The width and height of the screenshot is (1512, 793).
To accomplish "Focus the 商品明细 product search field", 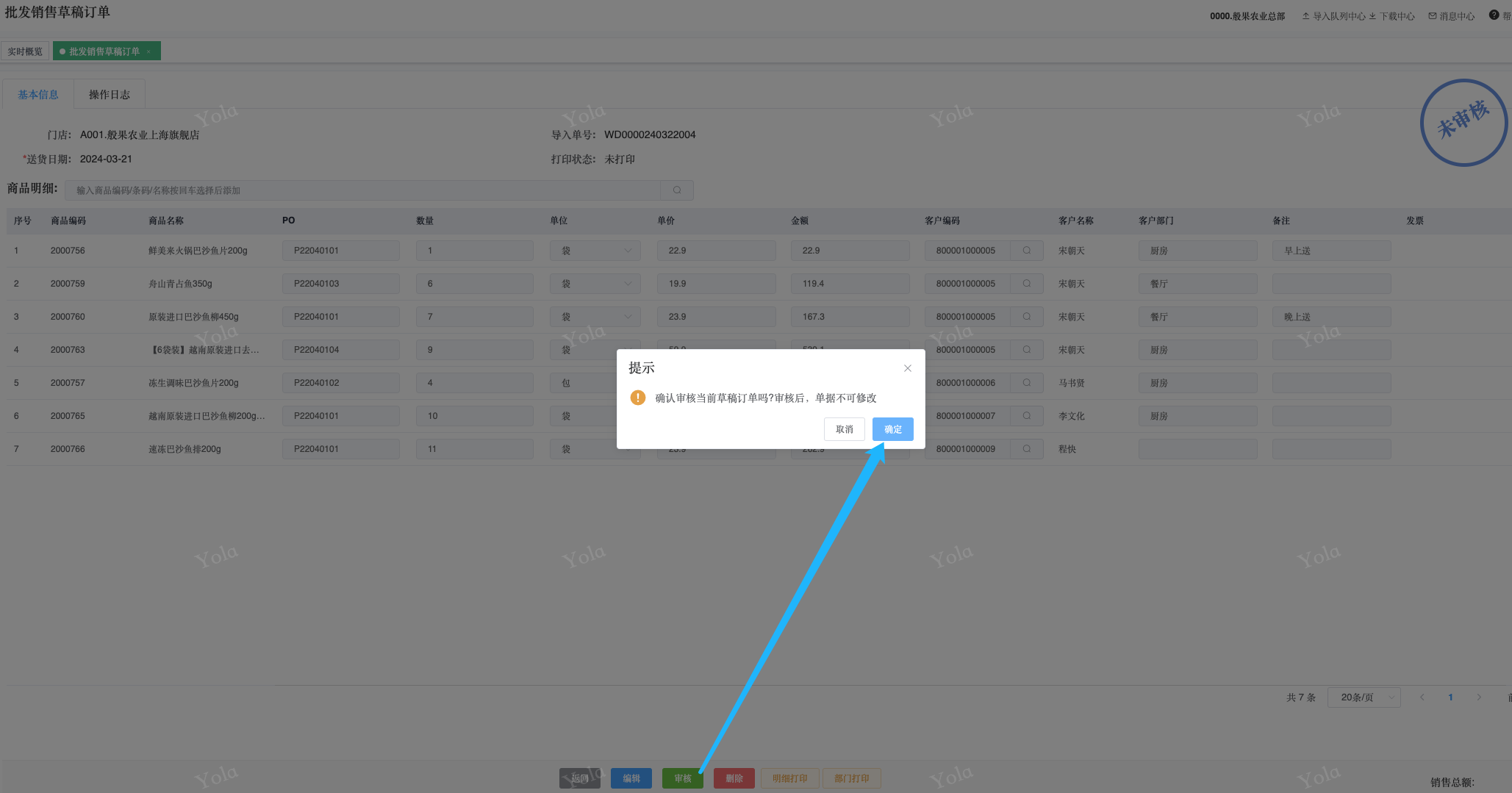I will (x=363, y=190).
